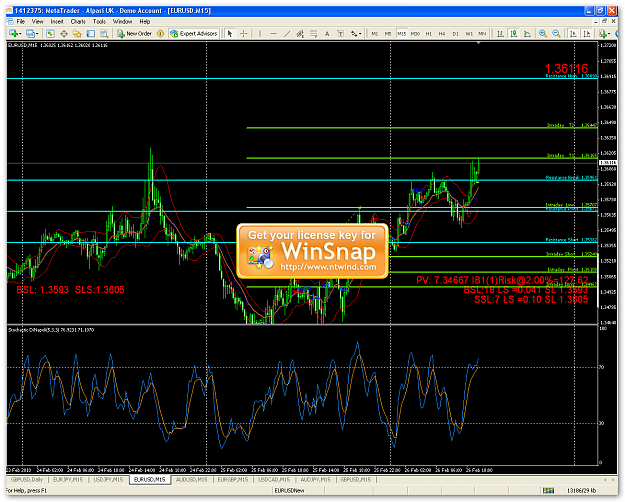625x502 pixels.
Task: Restore the inner chart window button
Action: click(605, 22)
